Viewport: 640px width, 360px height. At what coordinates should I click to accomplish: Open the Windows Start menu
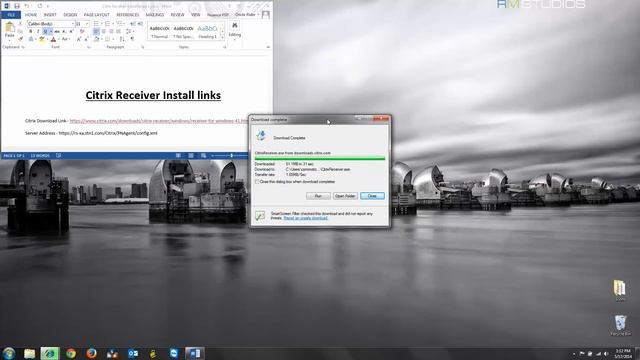[9, 353]
